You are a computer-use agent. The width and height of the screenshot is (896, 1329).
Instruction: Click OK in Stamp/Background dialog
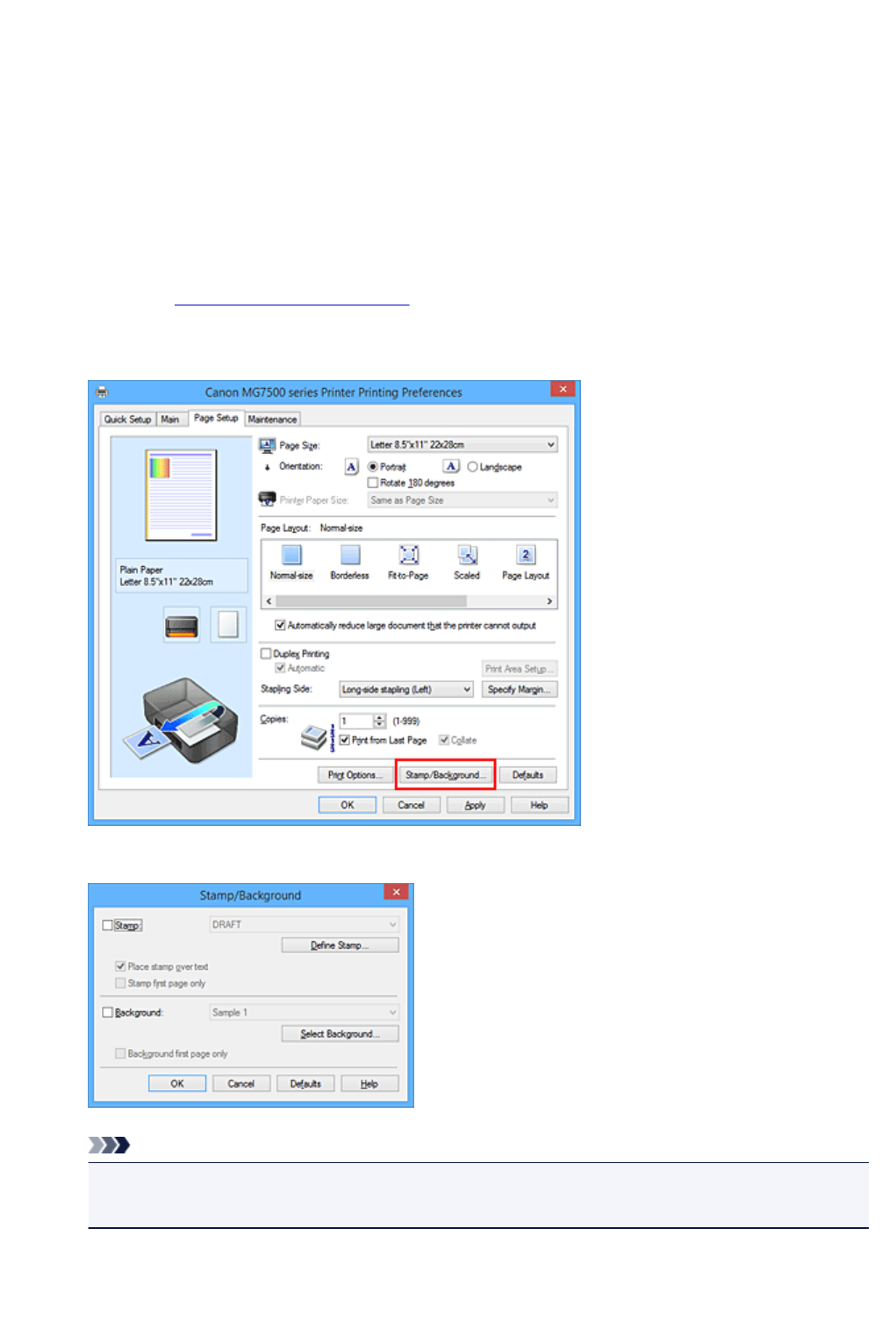pos(177,1084)
